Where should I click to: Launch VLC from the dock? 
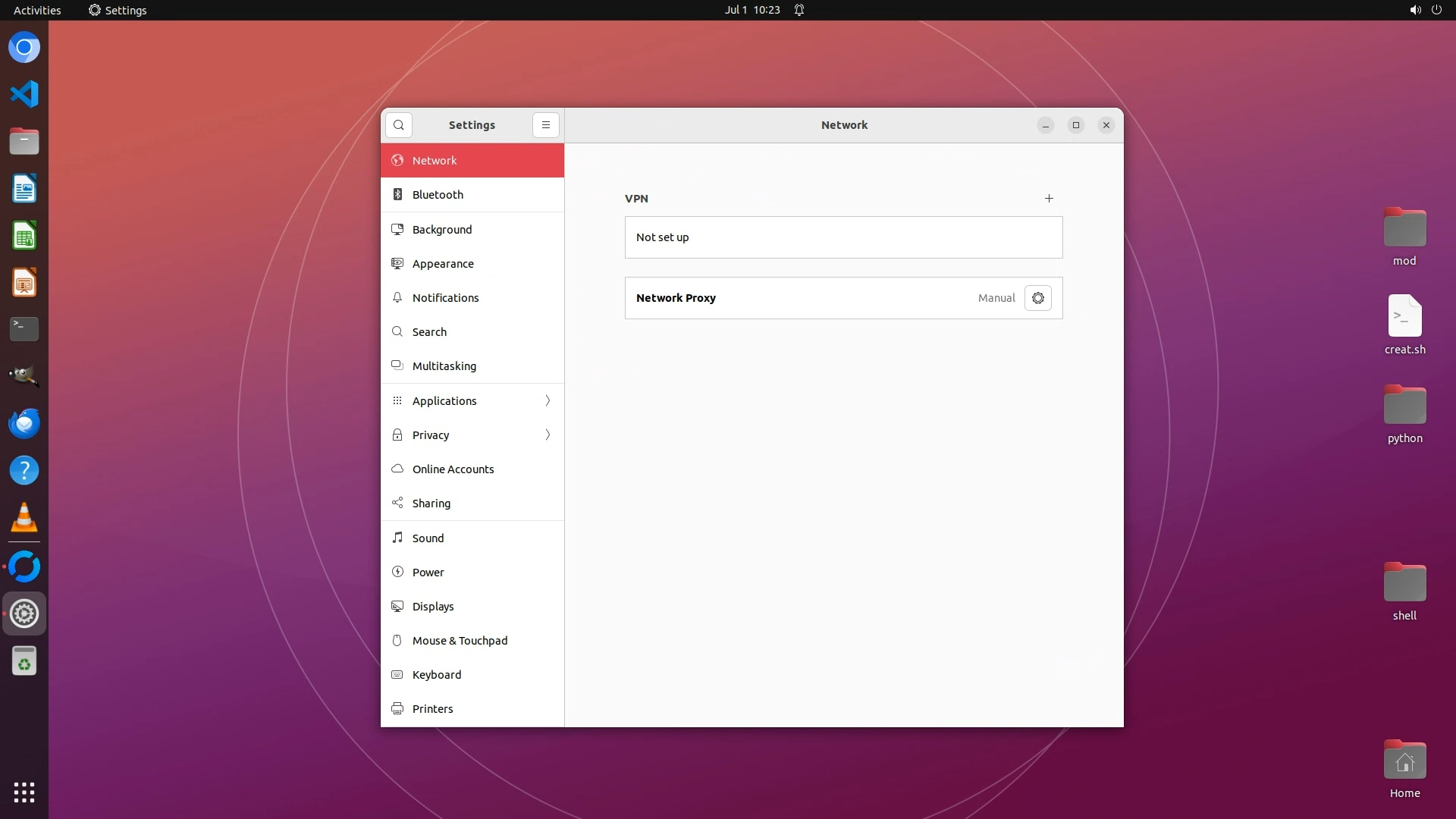pos(24,518)
